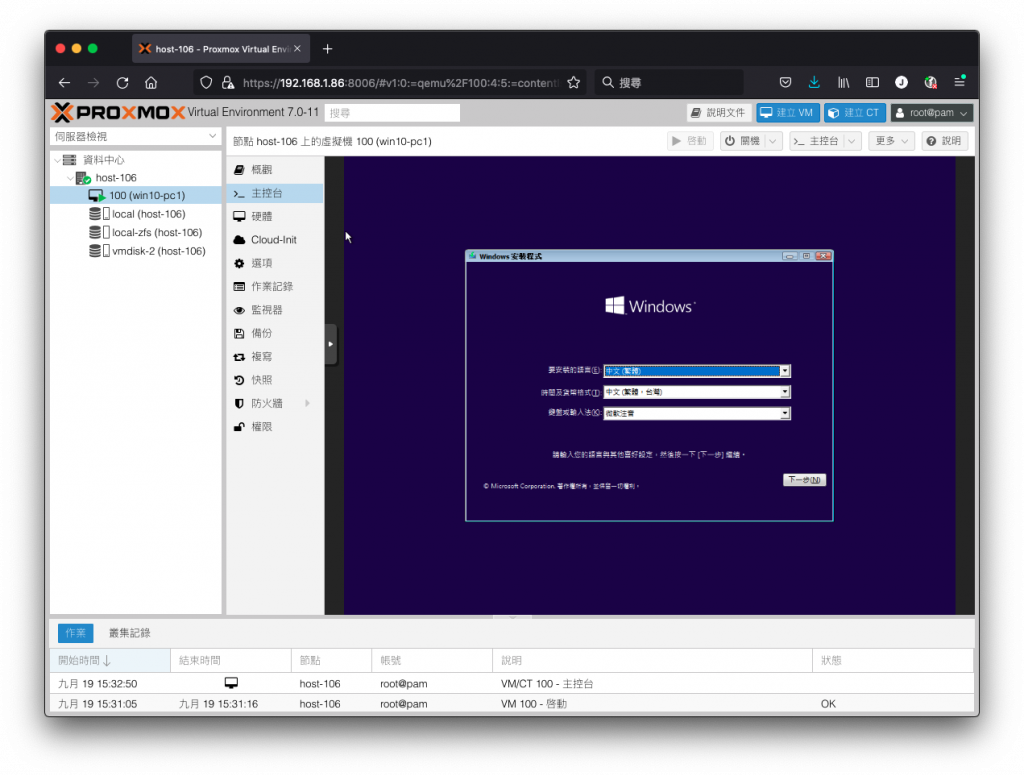This screenshot has width=1024, height=776.
Task: Switch to the 叢集記錄 cluster log tab
Action: (x=129, y=633)
